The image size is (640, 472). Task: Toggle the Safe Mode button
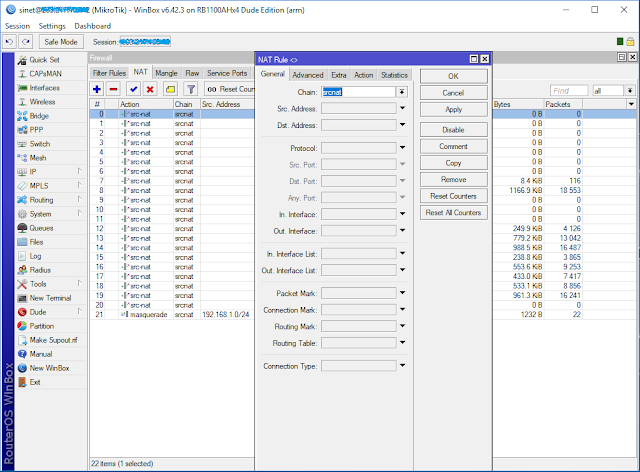[61, 42]
